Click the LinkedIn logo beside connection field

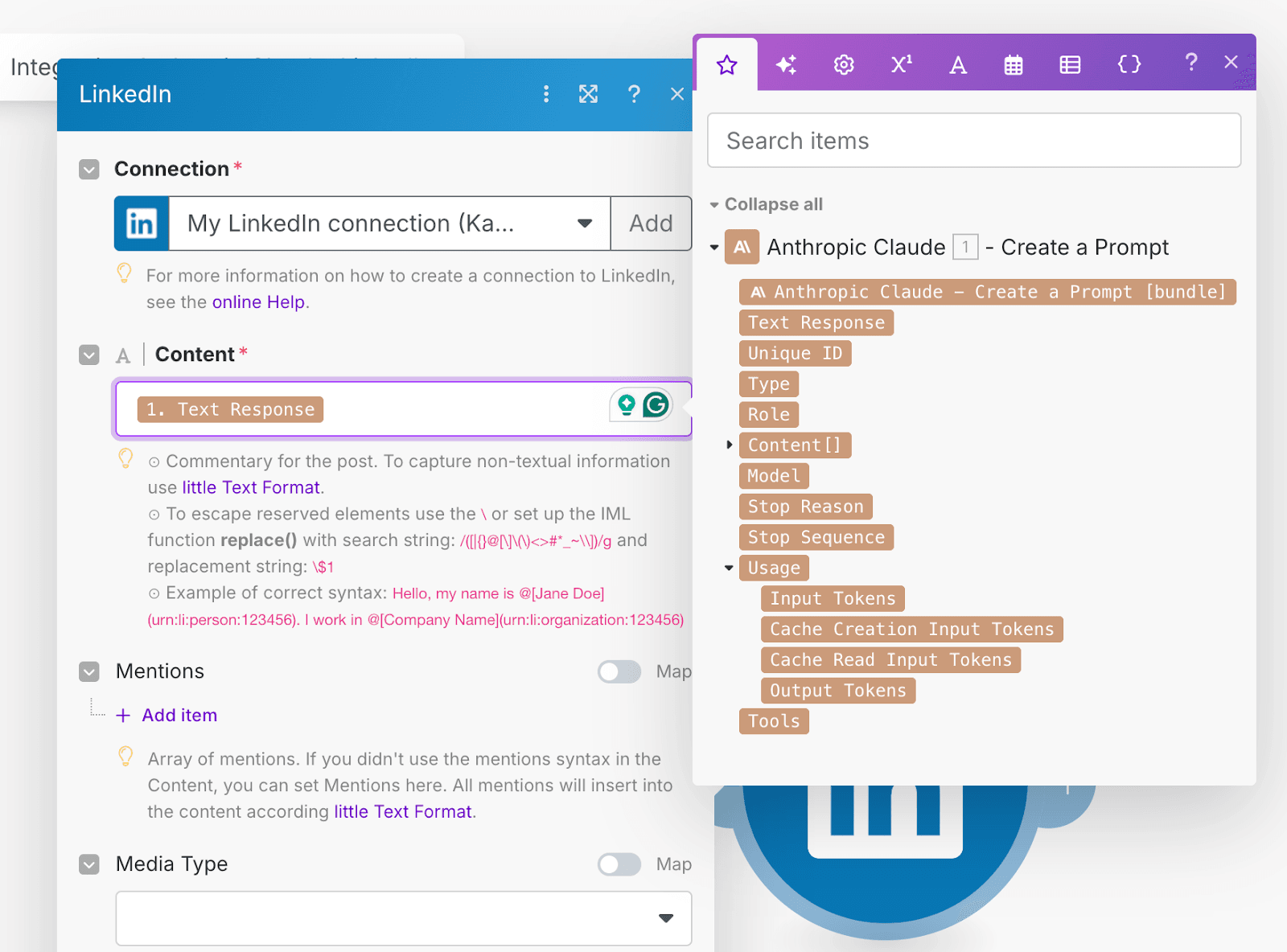142,224
